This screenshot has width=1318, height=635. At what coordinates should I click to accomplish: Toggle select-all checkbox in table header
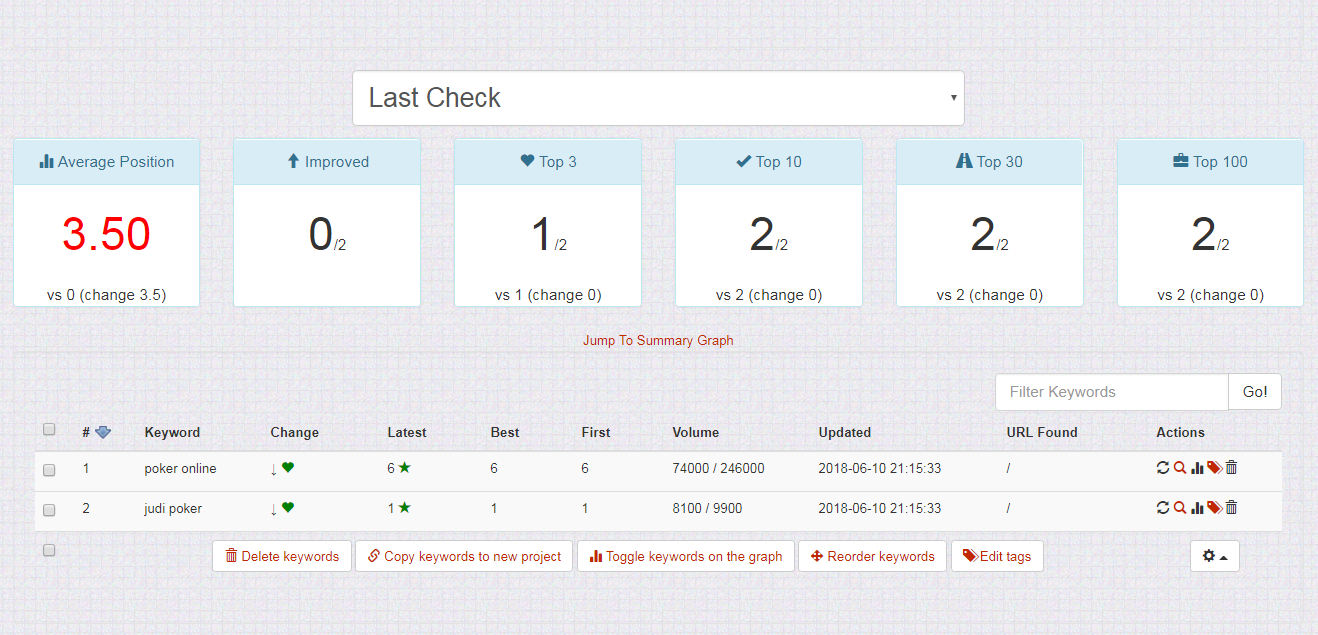click(49, 430)
